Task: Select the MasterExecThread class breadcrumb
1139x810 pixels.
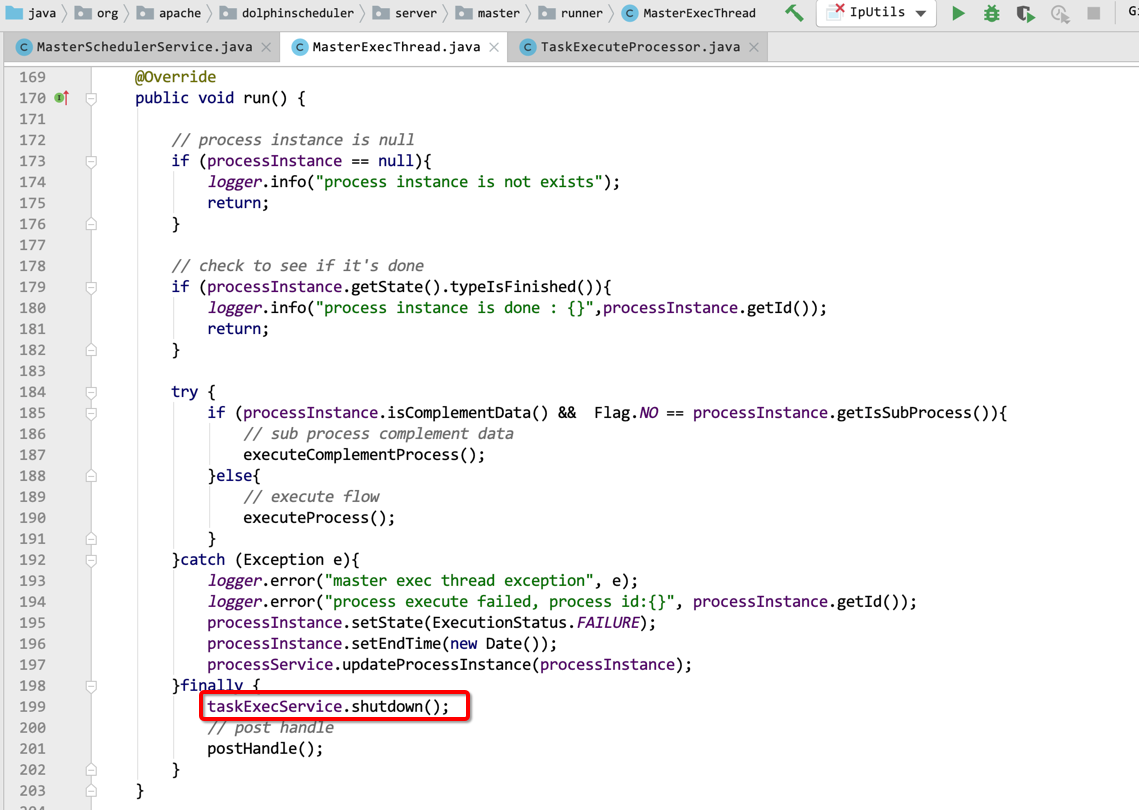Action: point(689,12)
